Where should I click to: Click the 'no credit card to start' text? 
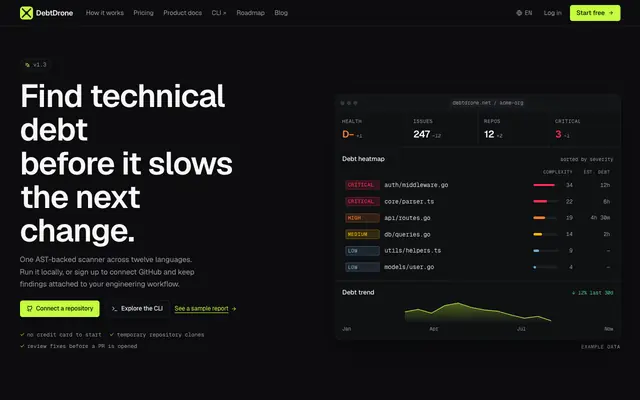point(64,335)
